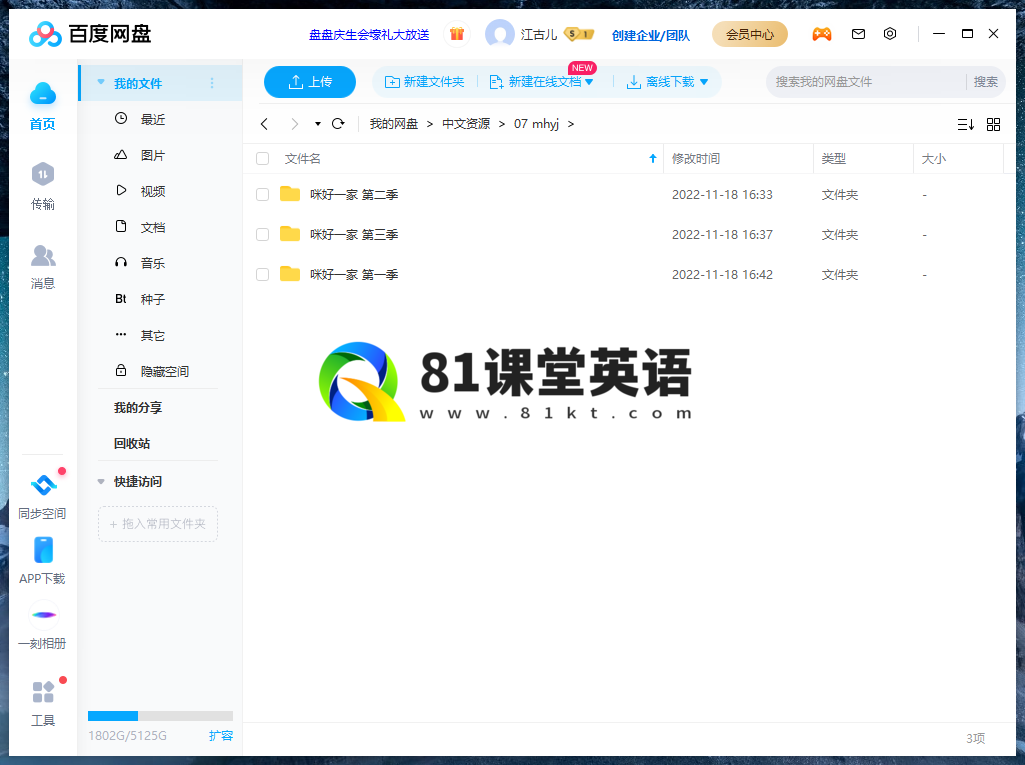Refresh the file list
Viewport: 1025px width, 765px height.
(338, 124)
